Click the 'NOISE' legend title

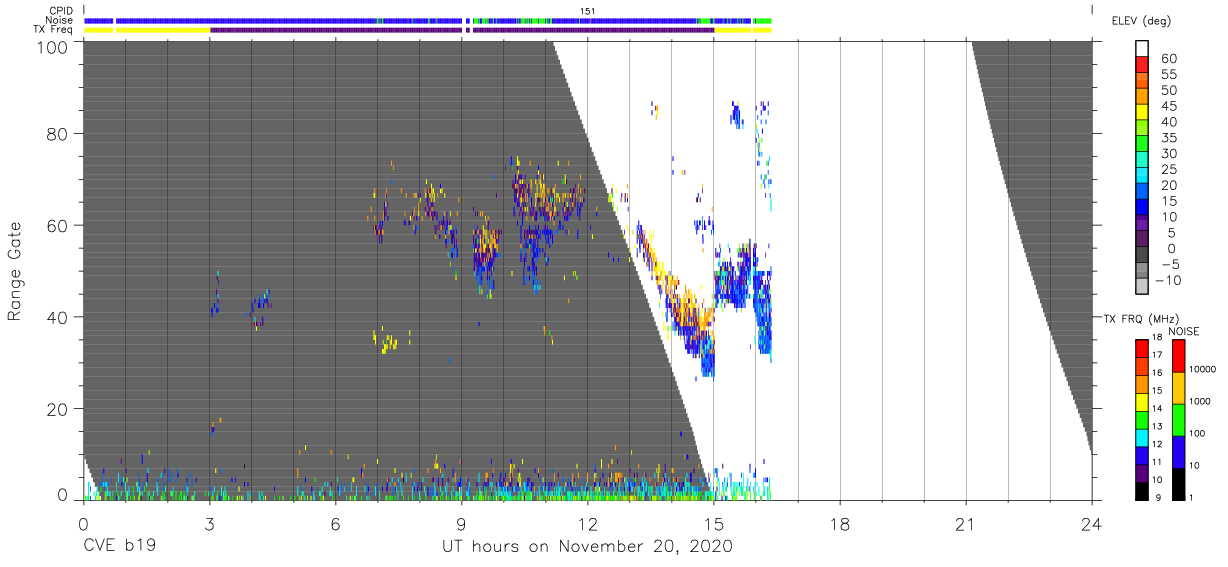(1185, 331)
